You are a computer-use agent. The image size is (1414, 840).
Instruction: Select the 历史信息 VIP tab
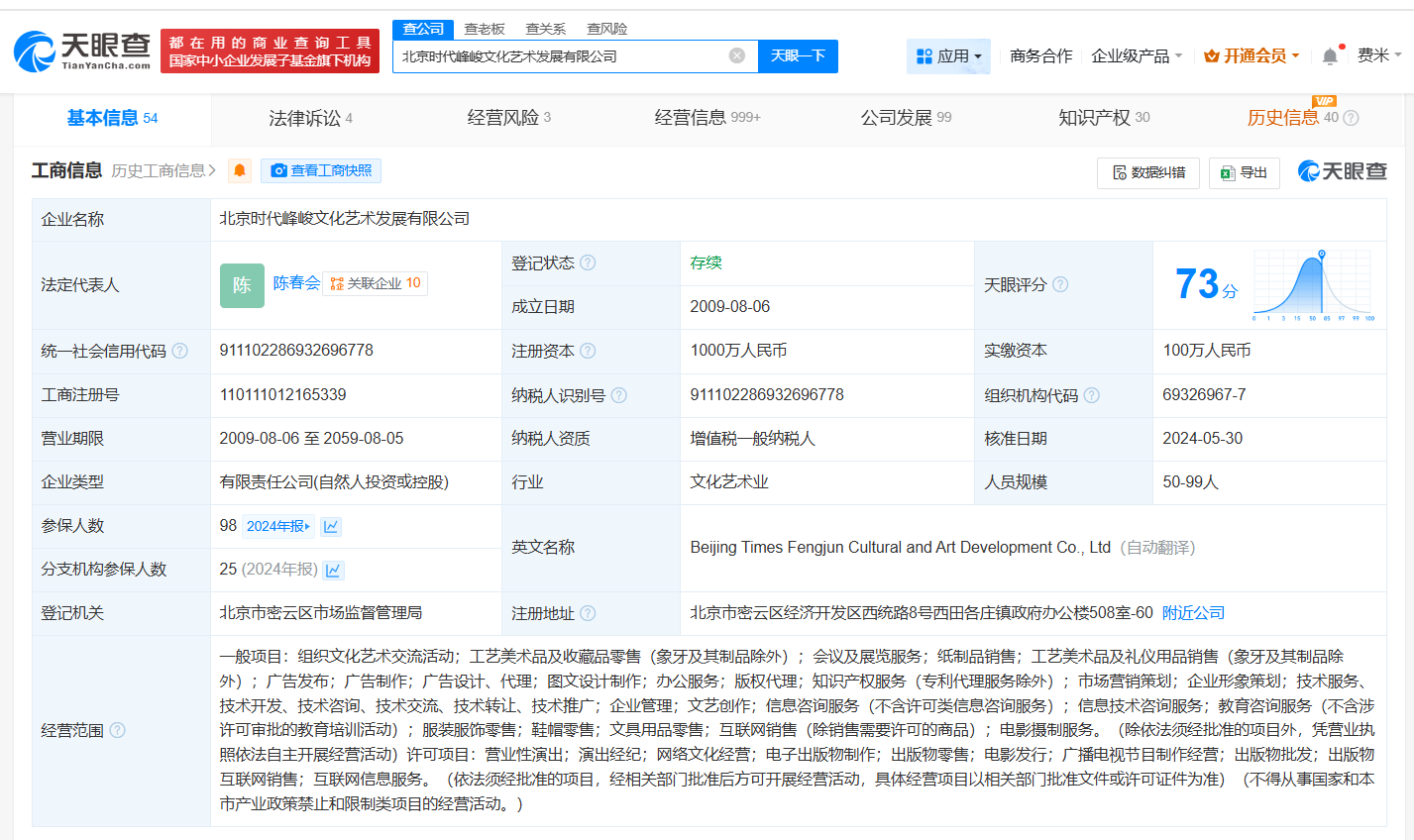[x=1292, y=118]
